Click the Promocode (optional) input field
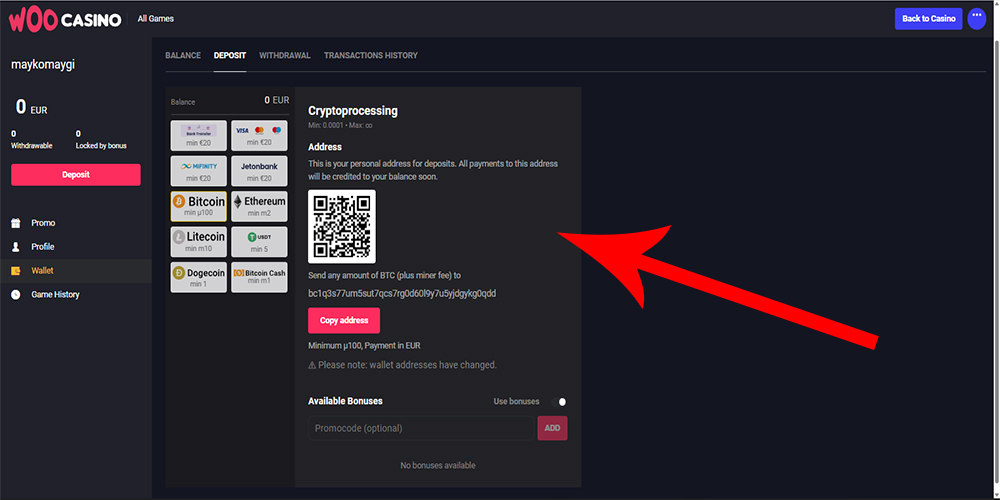The height and width of the screenshot is (500, 1000). point(421,429)
